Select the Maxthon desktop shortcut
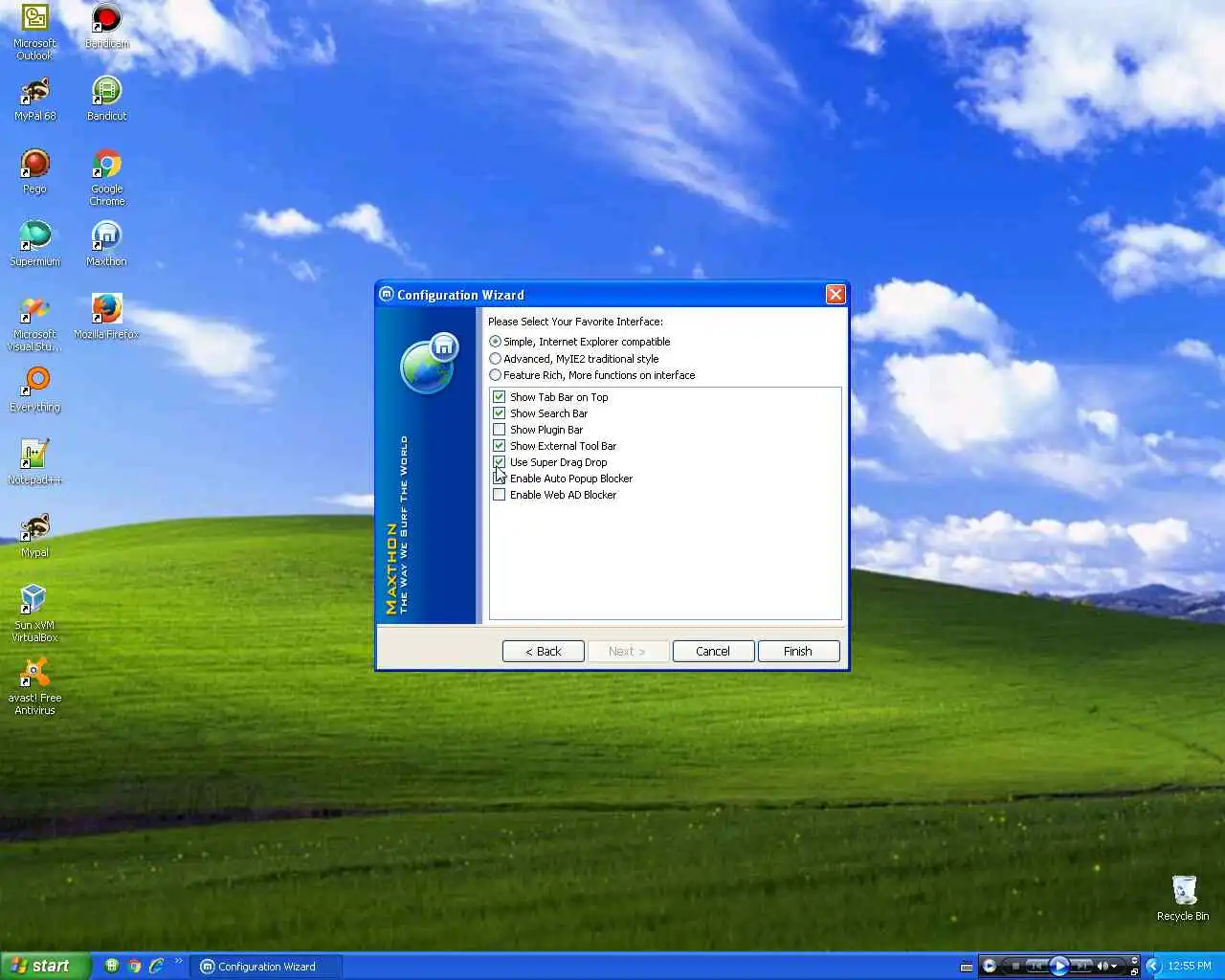The image size is (1225, 980). pyautogui.click(x=106, y=244)
